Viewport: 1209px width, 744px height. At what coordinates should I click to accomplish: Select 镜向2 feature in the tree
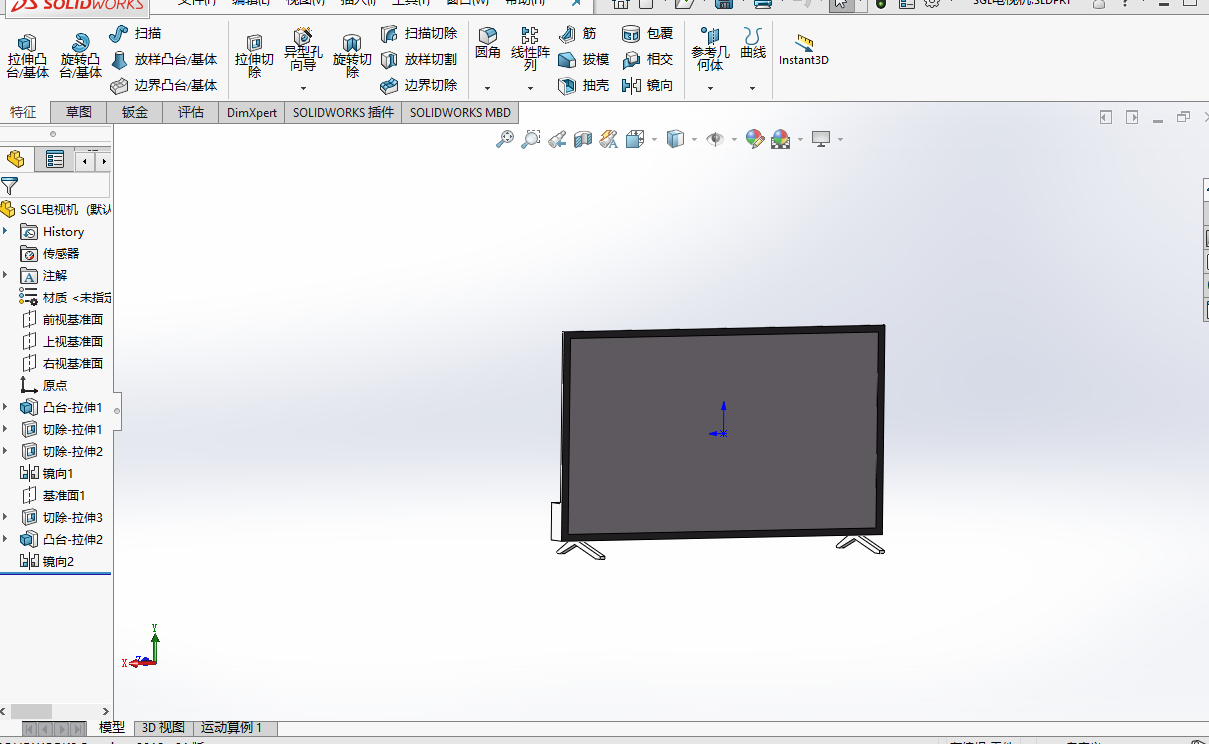coord(47,561)
